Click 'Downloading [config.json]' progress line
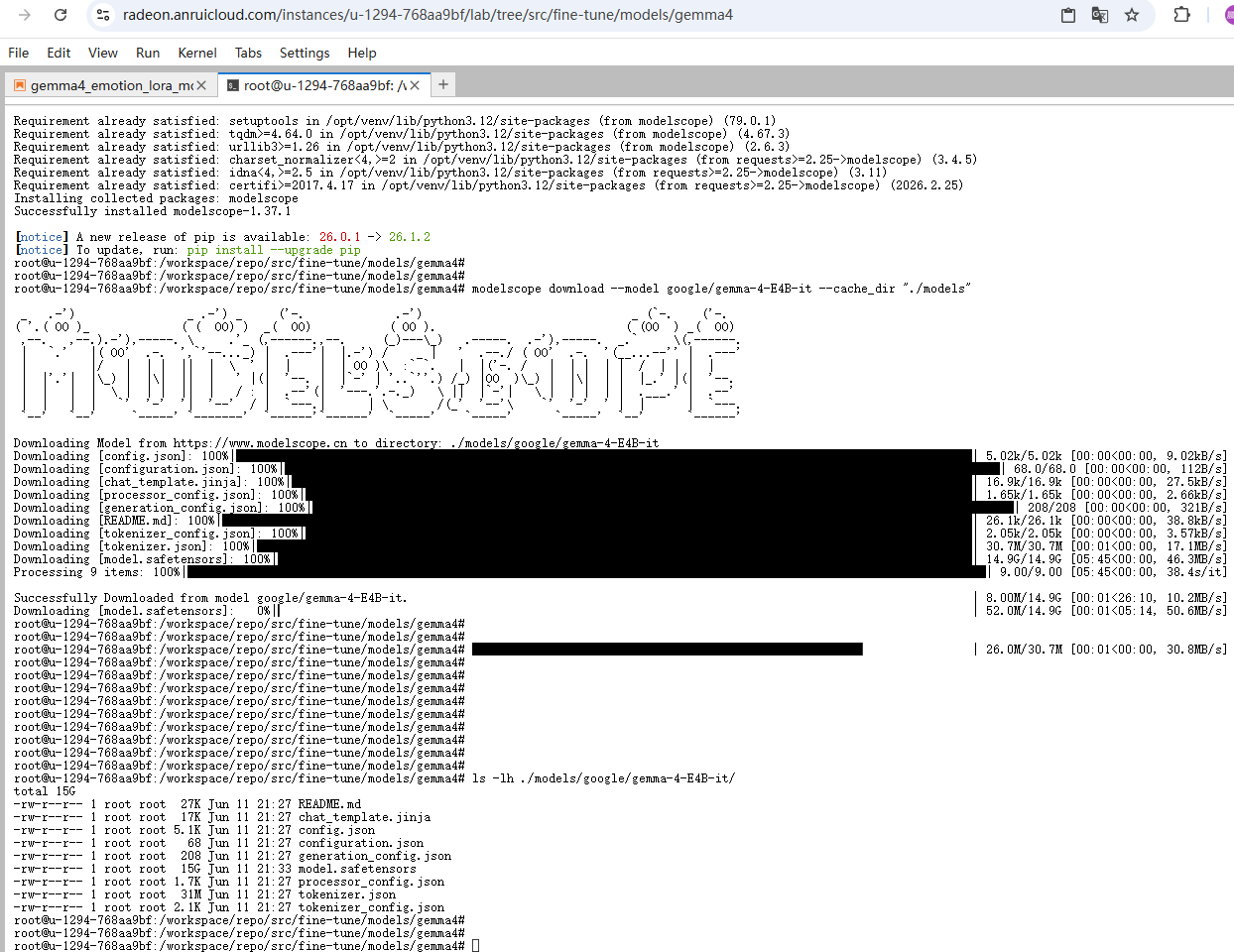 point(620,456)
